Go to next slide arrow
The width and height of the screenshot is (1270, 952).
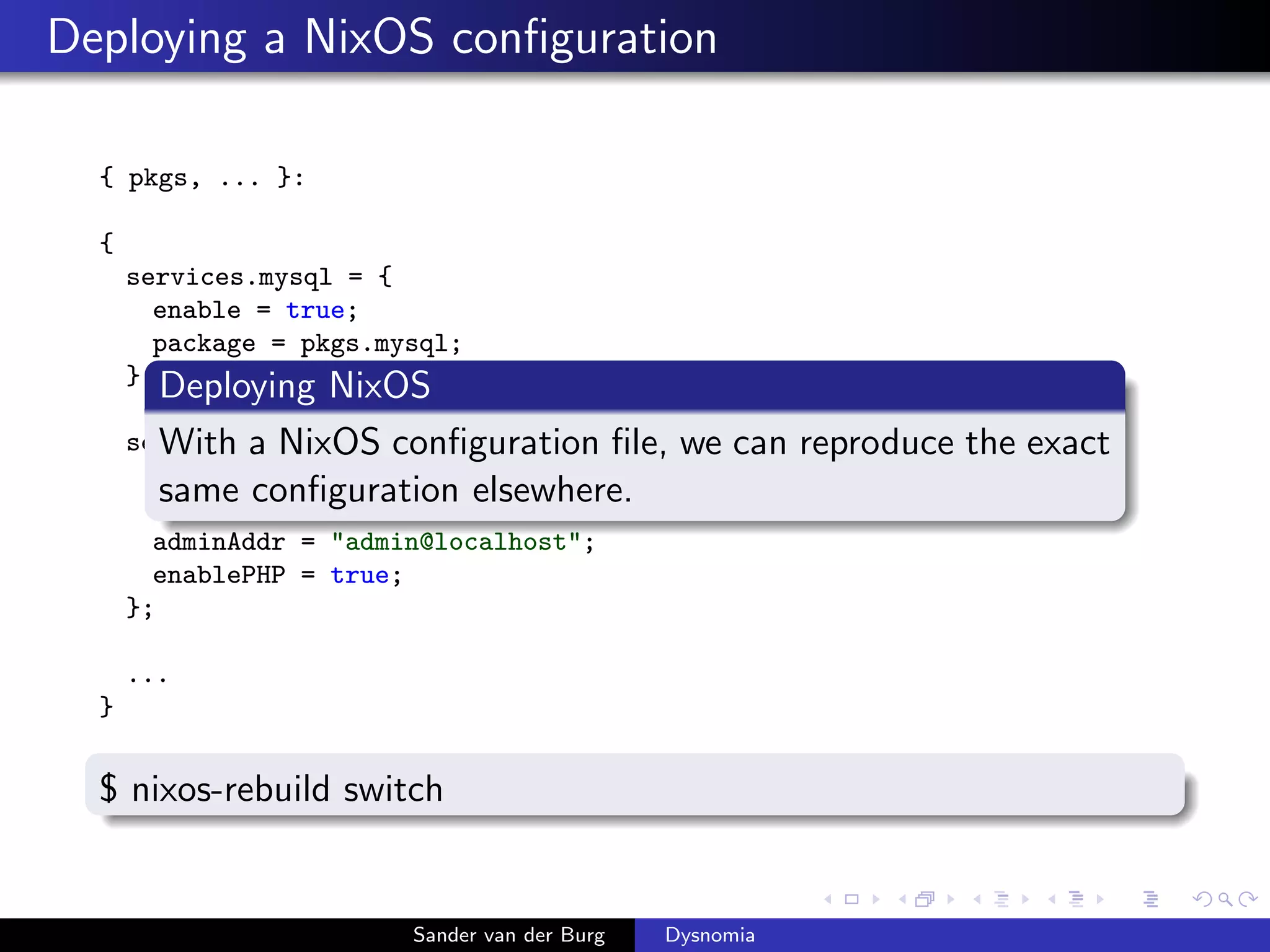876,899
